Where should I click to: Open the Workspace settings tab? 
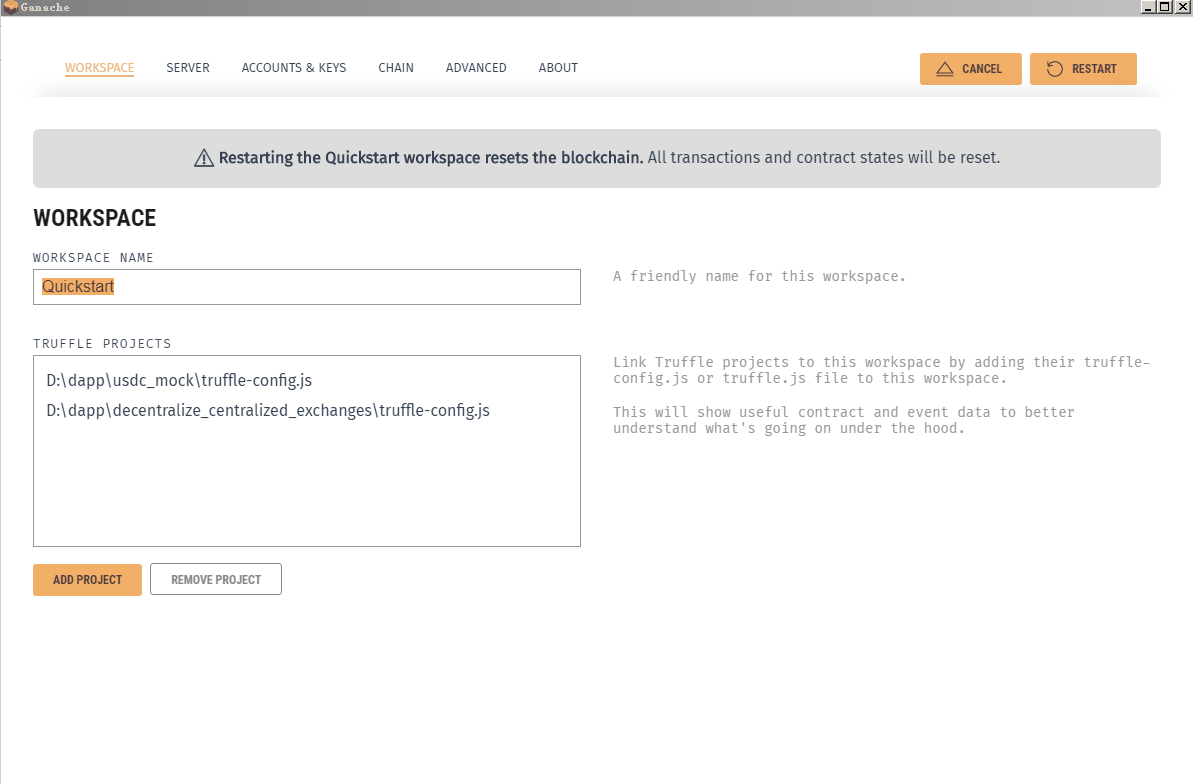(99, 68)
